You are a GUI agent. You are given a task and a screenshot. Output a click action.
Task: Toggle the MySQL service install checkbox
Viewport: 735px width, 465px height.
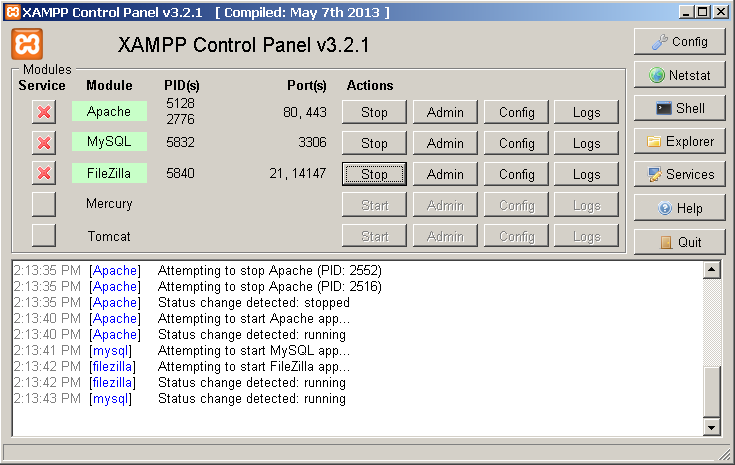(44, 143)
